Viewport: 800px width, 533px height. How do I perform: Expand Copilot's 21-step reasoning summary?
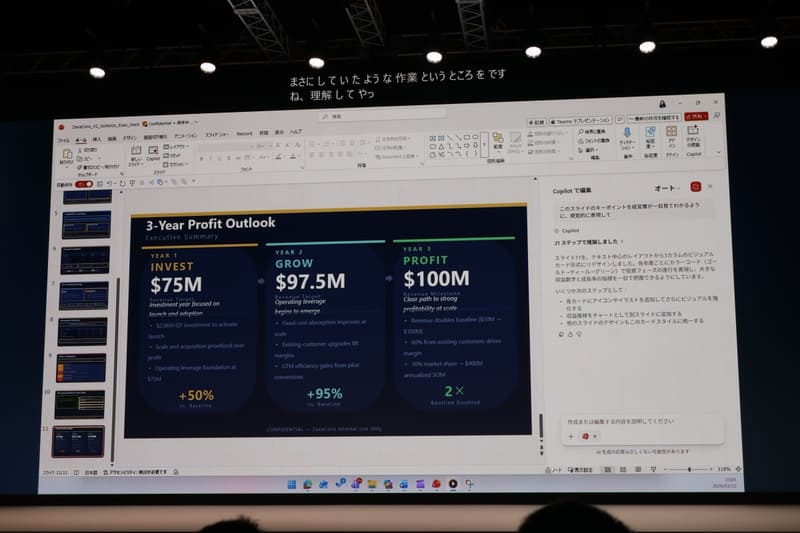[589, 242]
